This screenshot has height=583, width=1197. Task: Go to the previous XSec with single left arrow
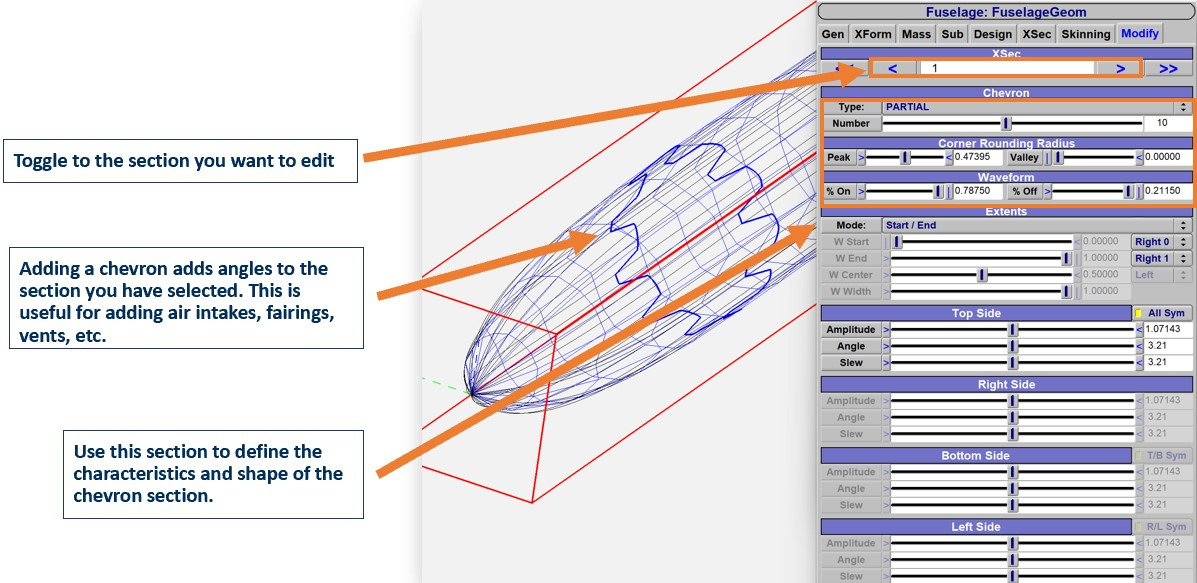pyautogui.click(x=893, y=68)
